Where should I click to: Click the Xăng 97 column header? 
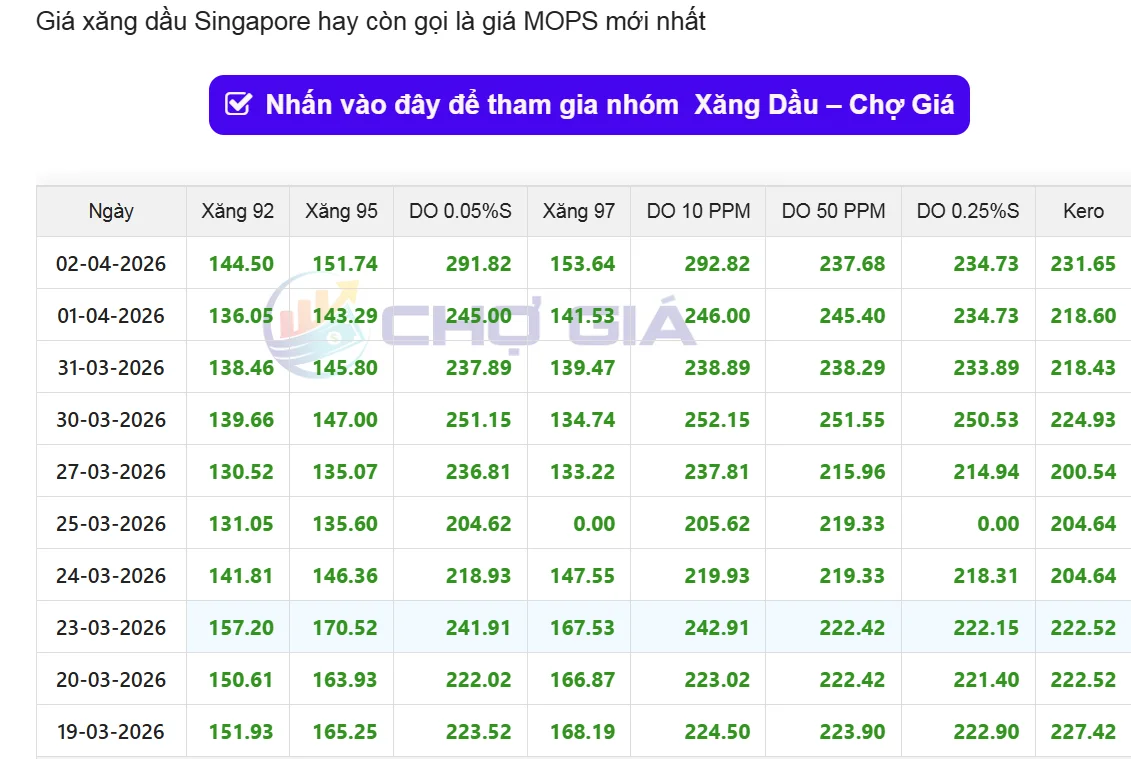(x=578, y=211)
